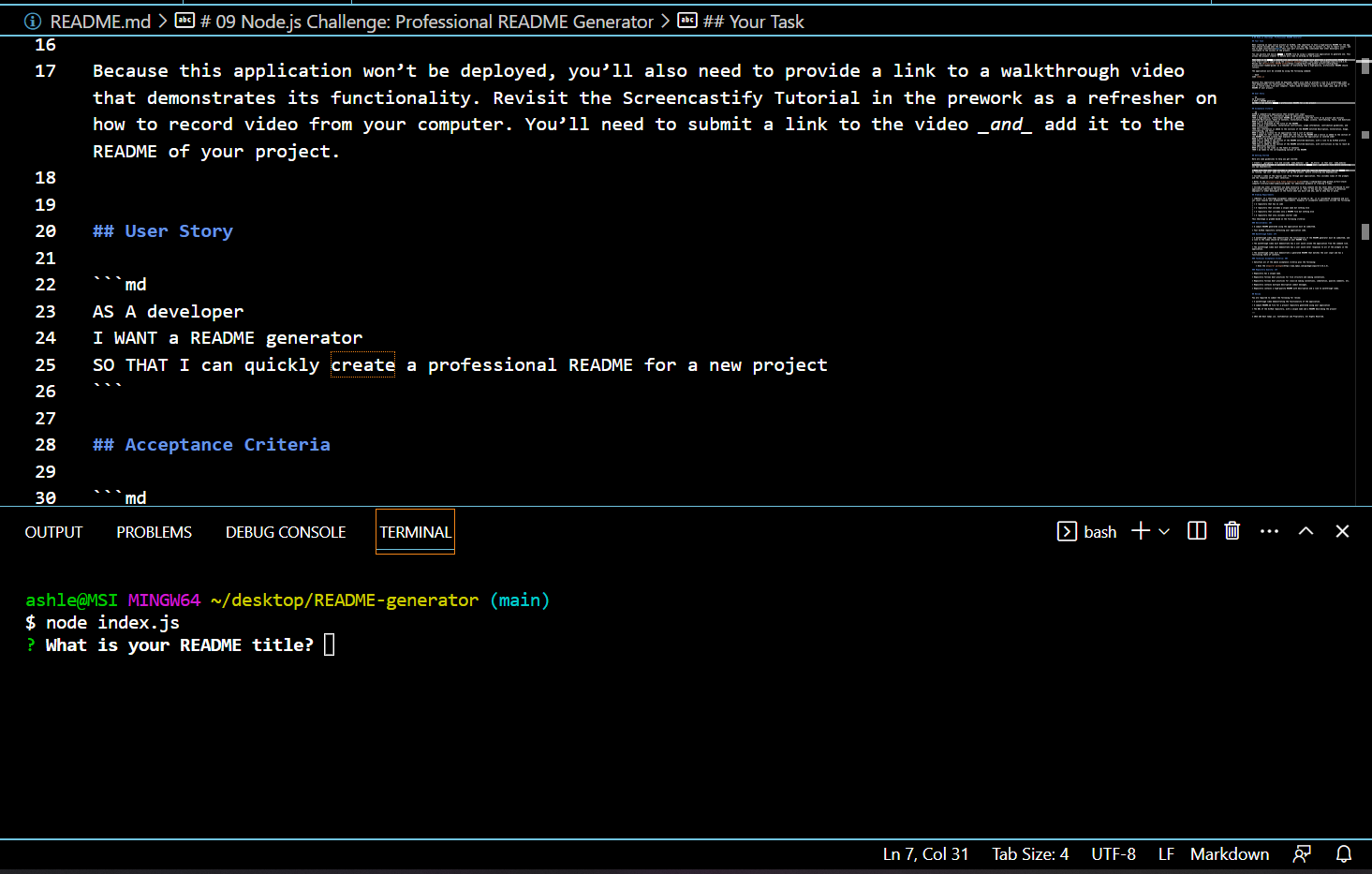Open the '# 09 Node.js Challenge' breadcrumb

tap(428, 21)
